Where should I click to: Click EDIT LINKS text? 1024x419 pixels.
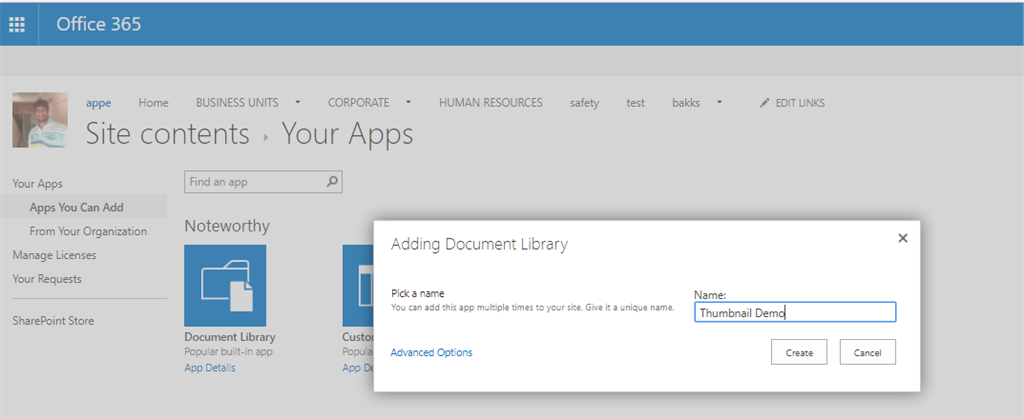pos(800,103)
